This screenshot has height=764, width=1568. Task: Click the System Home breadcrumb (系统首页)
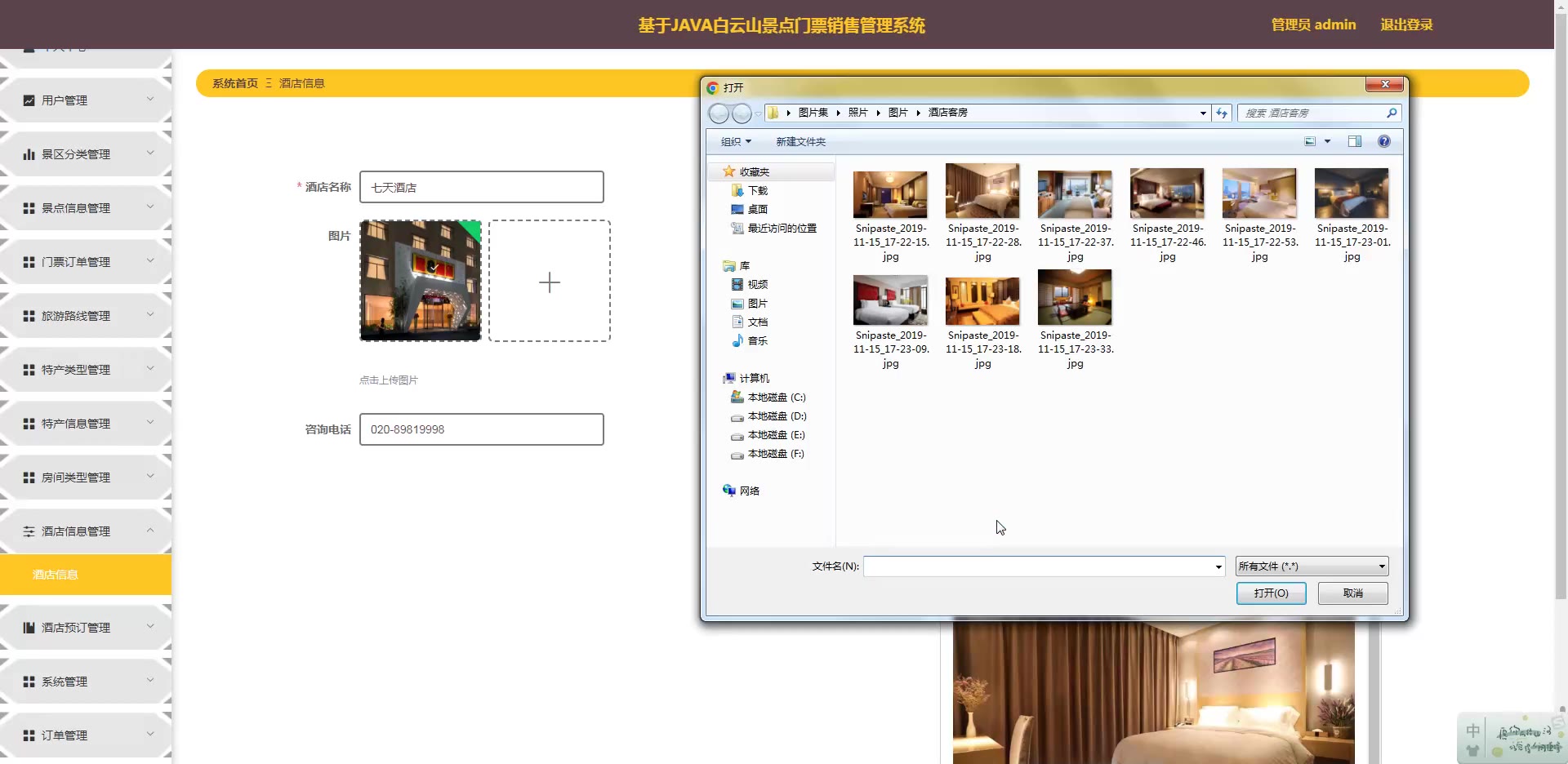[235, 83]
